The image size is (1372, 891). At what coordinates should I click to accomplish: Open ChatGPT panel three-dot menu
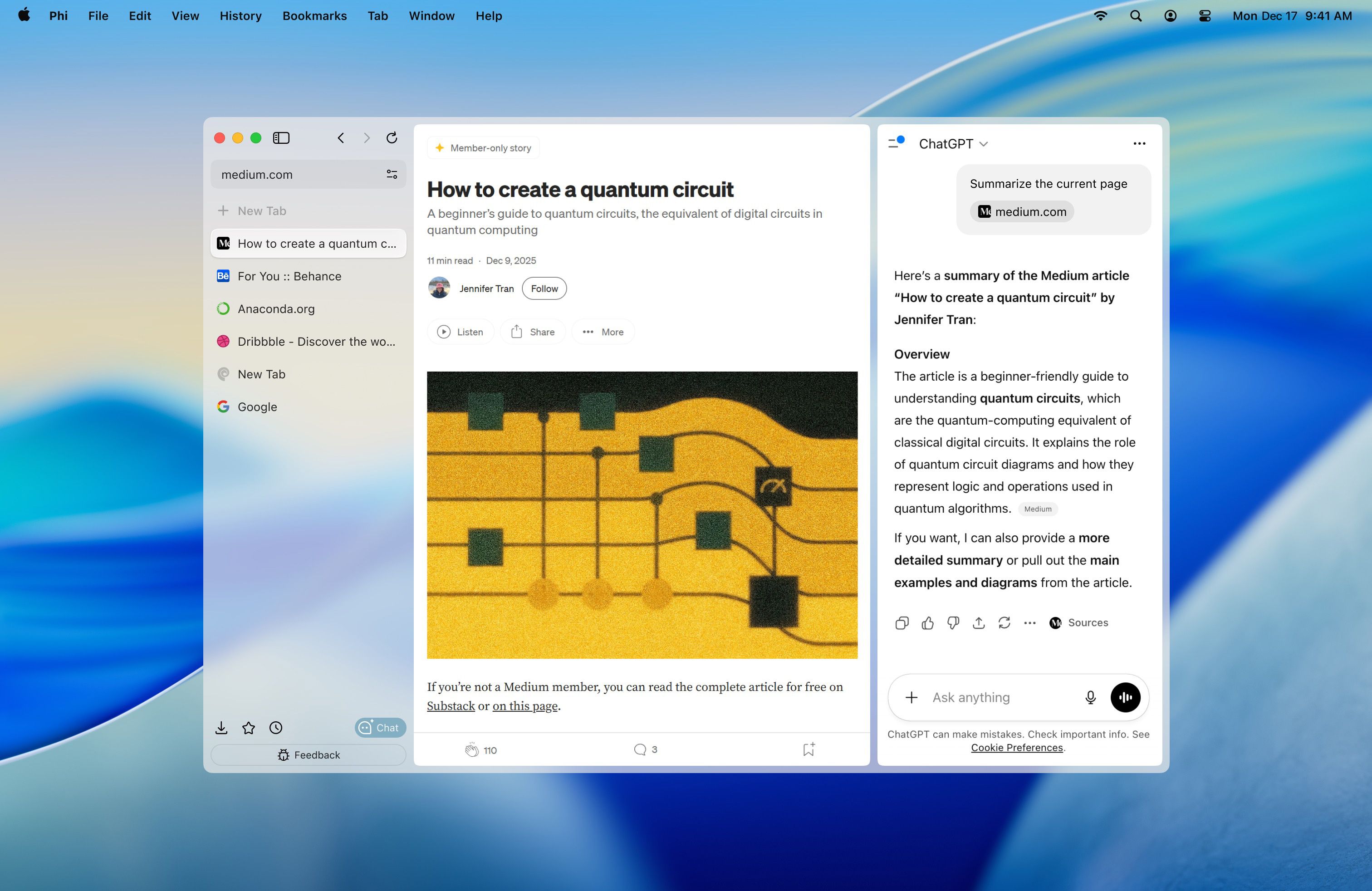click(x=1139, y=143)
